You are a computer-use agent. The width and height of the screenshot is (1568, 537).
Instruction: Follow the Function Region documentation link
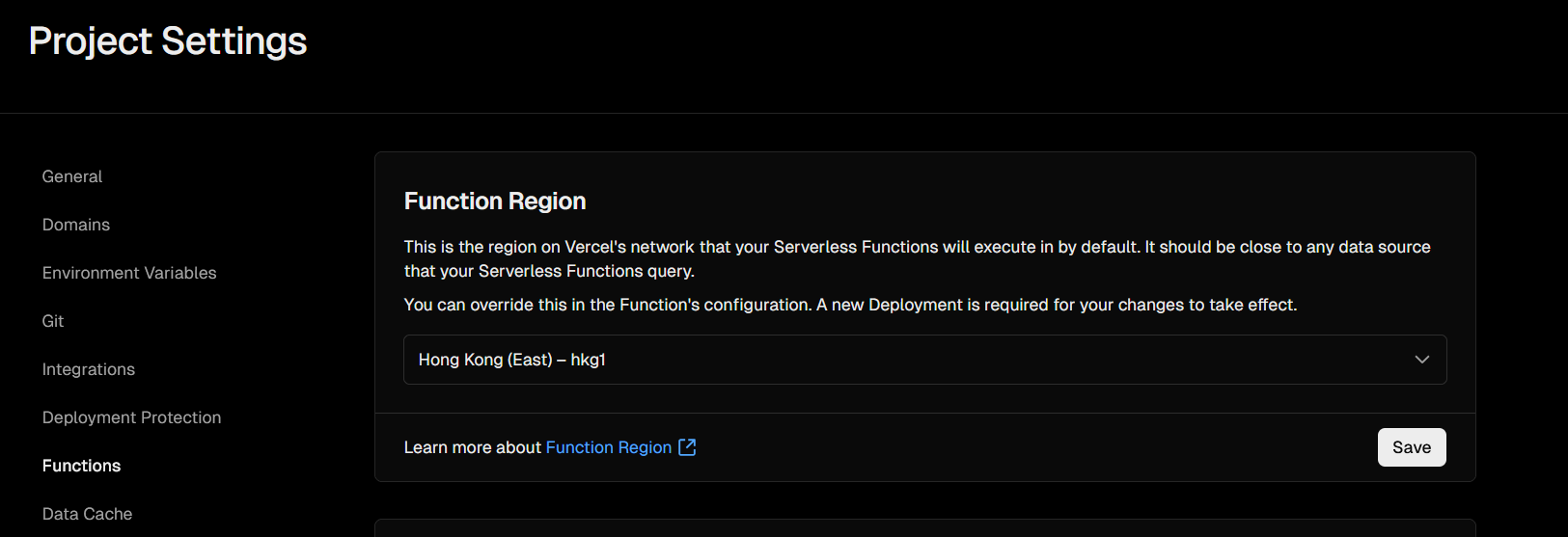pyautogui.click(x=609, y=447)
